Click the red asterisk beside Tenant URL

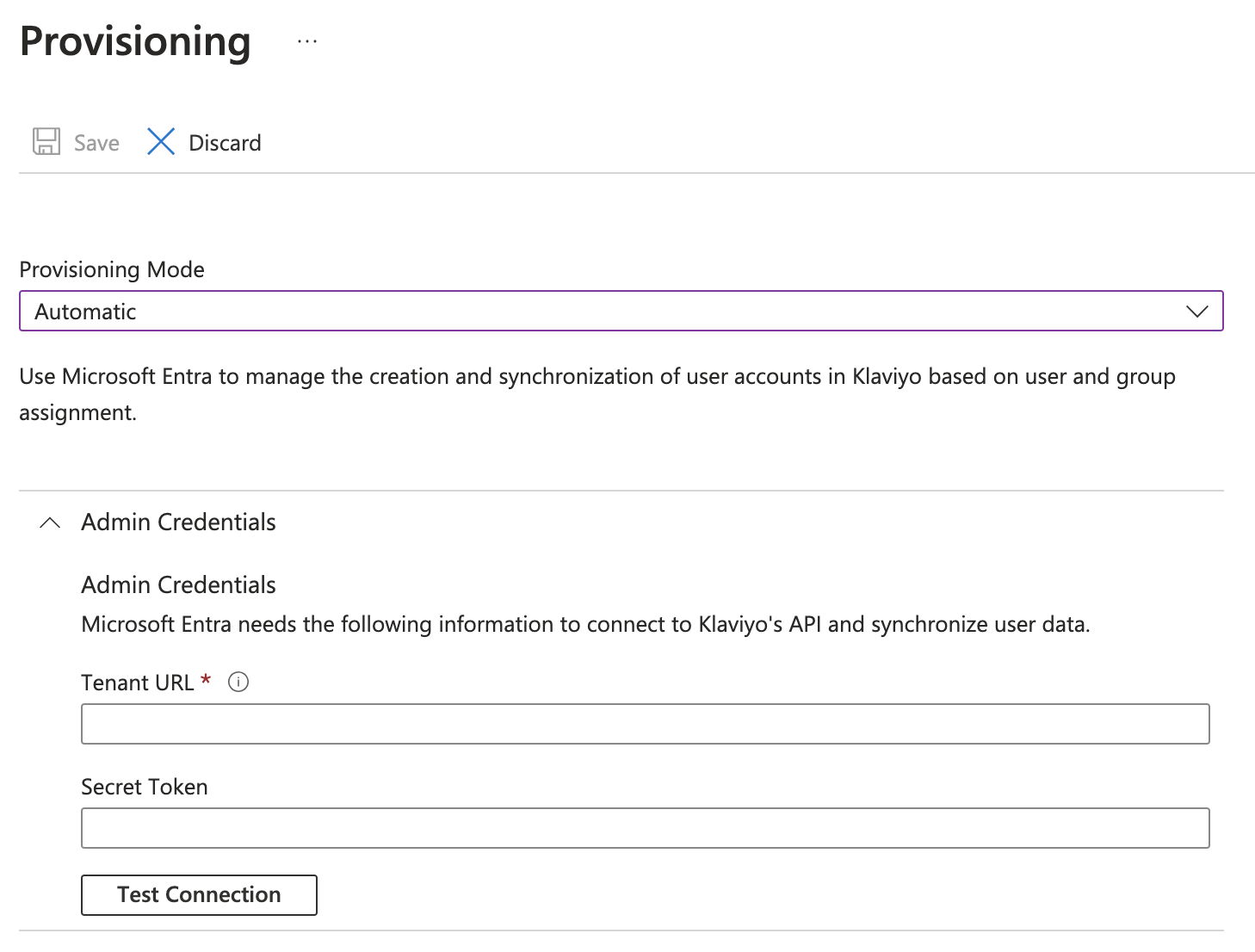[206, 679]
